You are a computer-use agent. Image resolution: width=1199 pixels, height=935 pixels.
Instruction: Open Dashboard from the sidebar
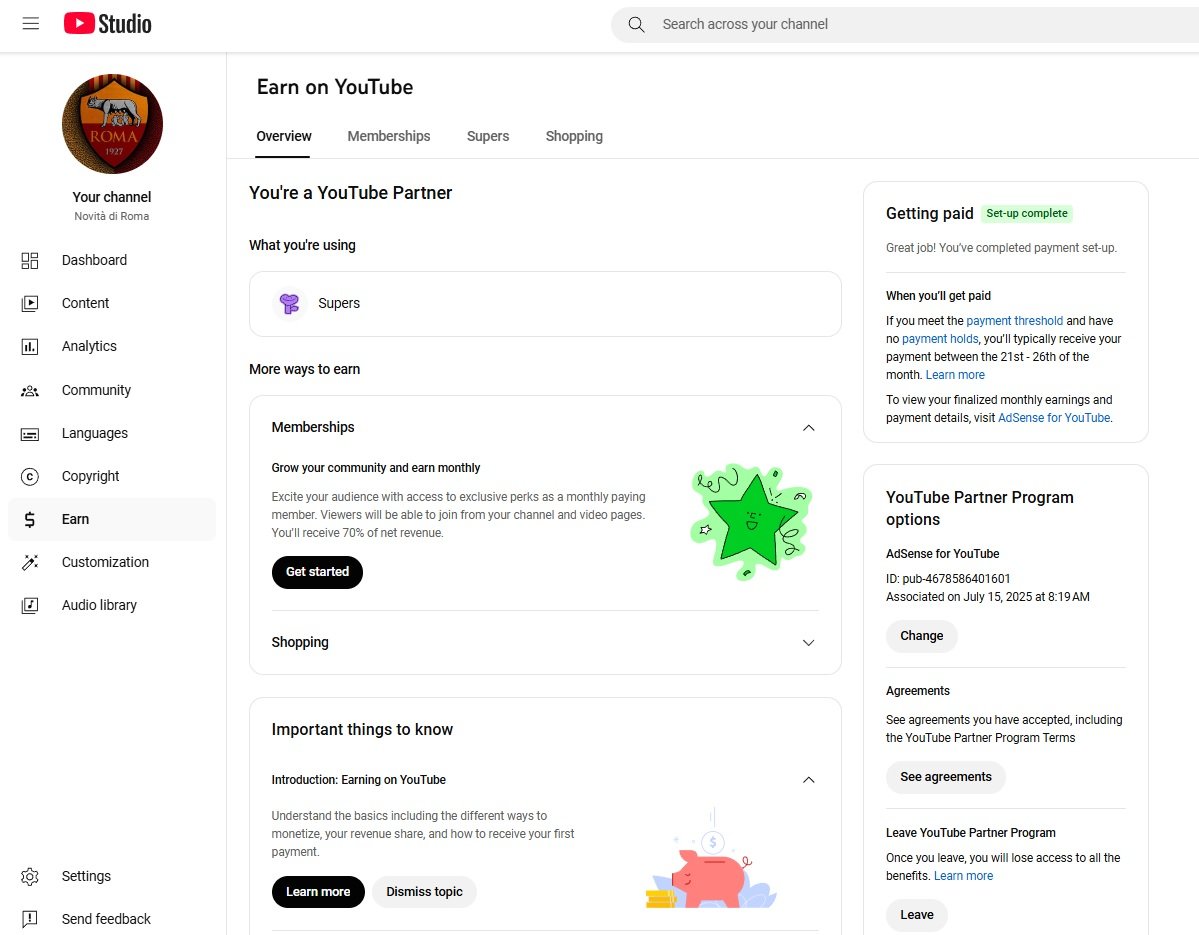click(112, 261)
